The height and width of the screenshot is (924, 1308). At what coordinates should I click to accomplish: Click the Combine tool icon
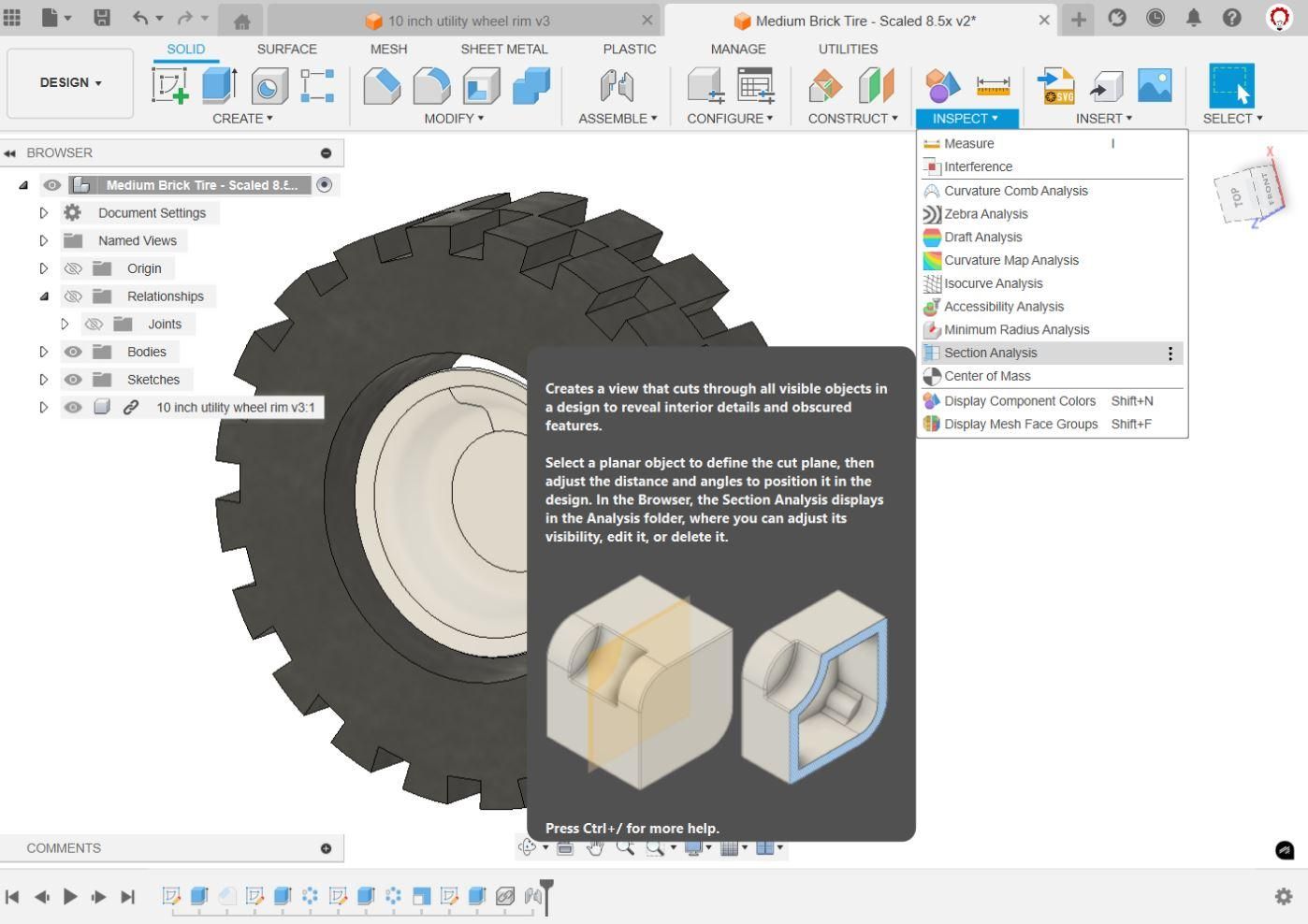(530, 86)
